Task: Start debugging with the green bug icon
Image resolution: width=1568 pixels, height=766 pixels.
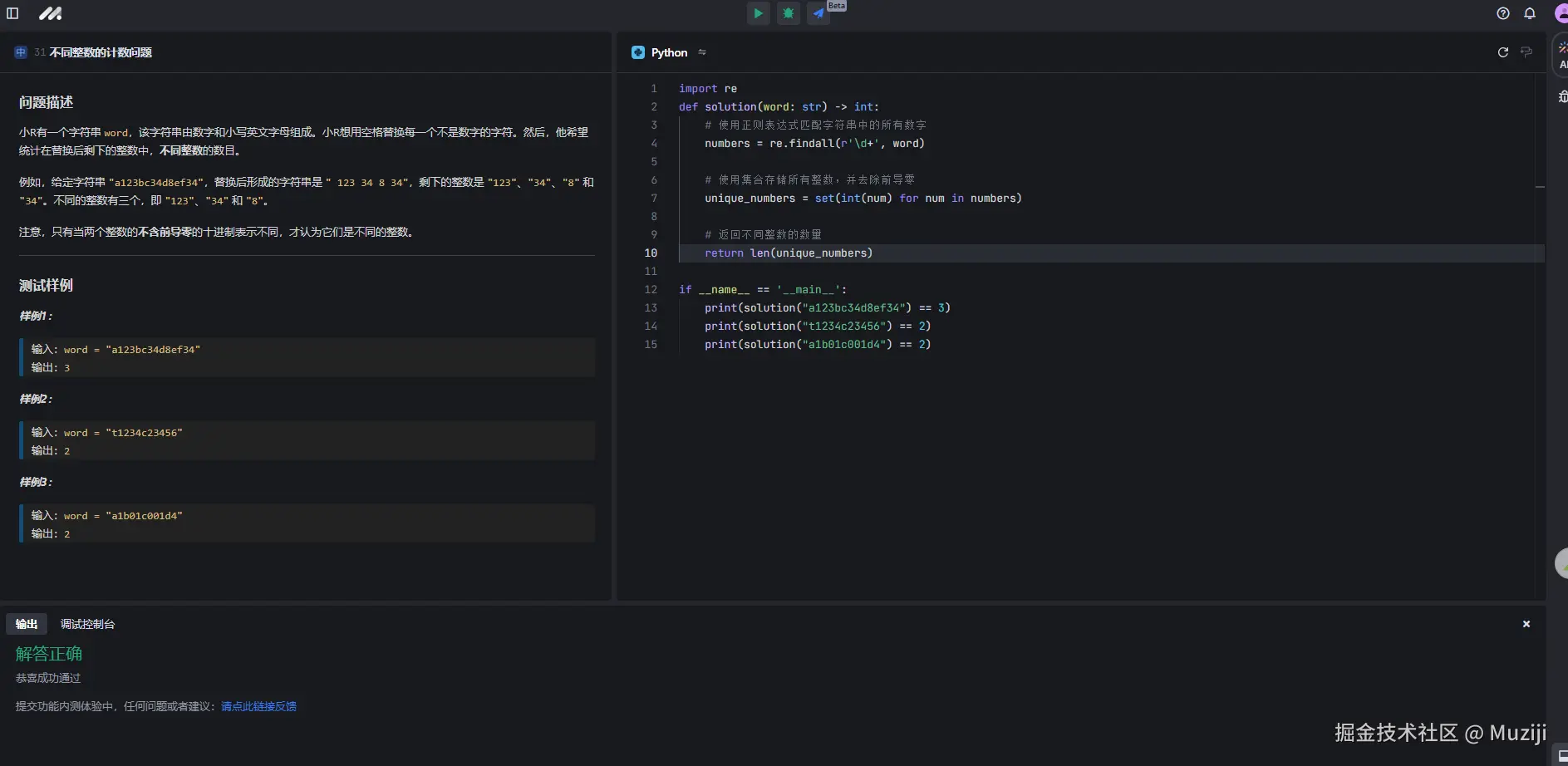Action: click(x=788, y=13)
